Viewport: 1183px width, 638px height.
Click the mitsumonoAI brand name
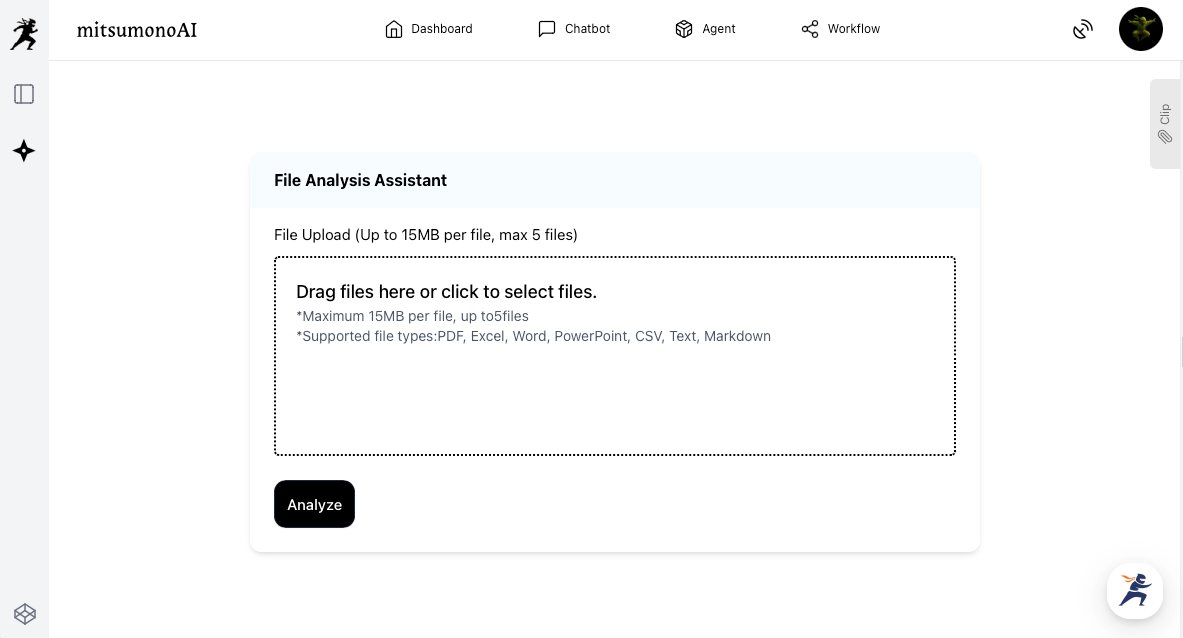[137, 30]
